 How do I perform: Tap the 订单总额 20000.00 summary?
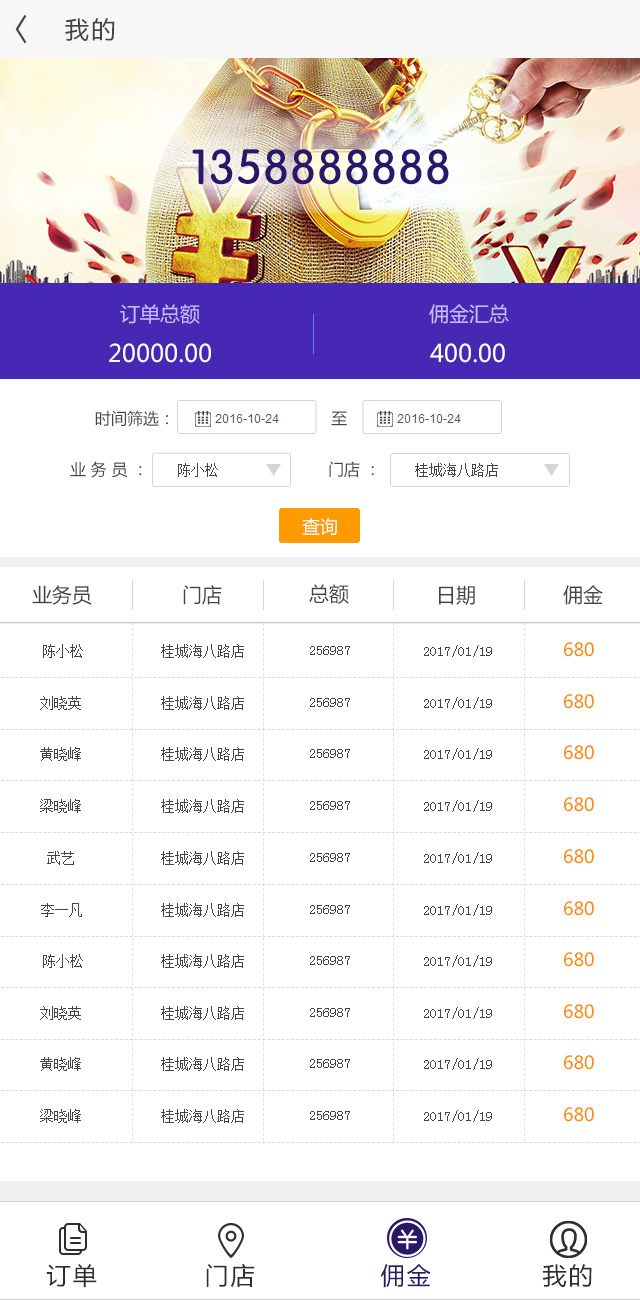tap(160, 333)
